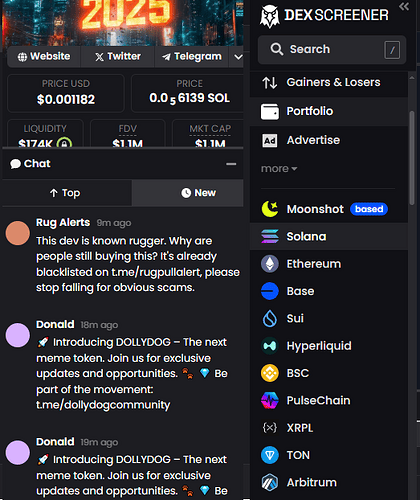Screen dimensions: 420x500
Task: Open Gainers & Losers arrows icon
Action: pos(270,82)
